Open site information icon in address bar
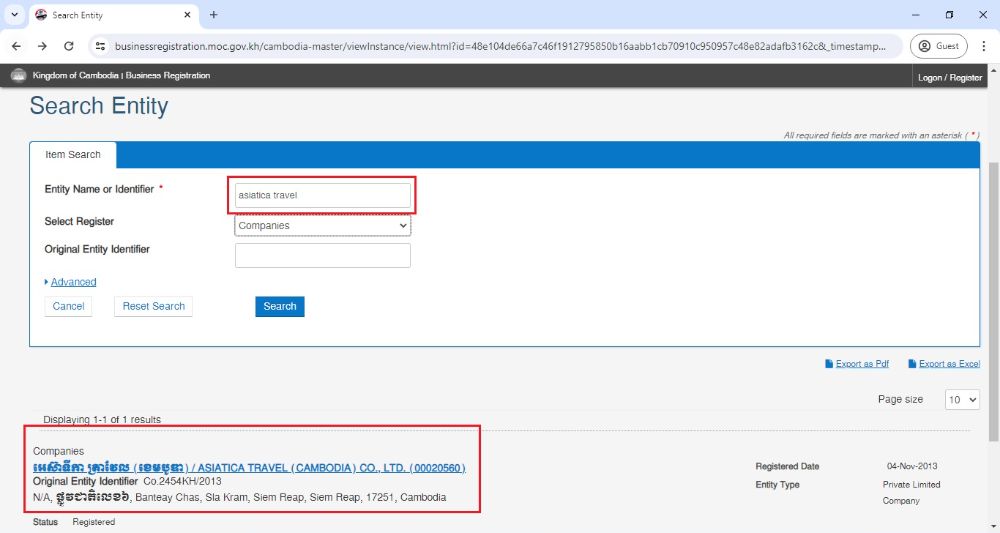Image resolution: width=1000 pixels, height=533 pixels. coord(100,46)
